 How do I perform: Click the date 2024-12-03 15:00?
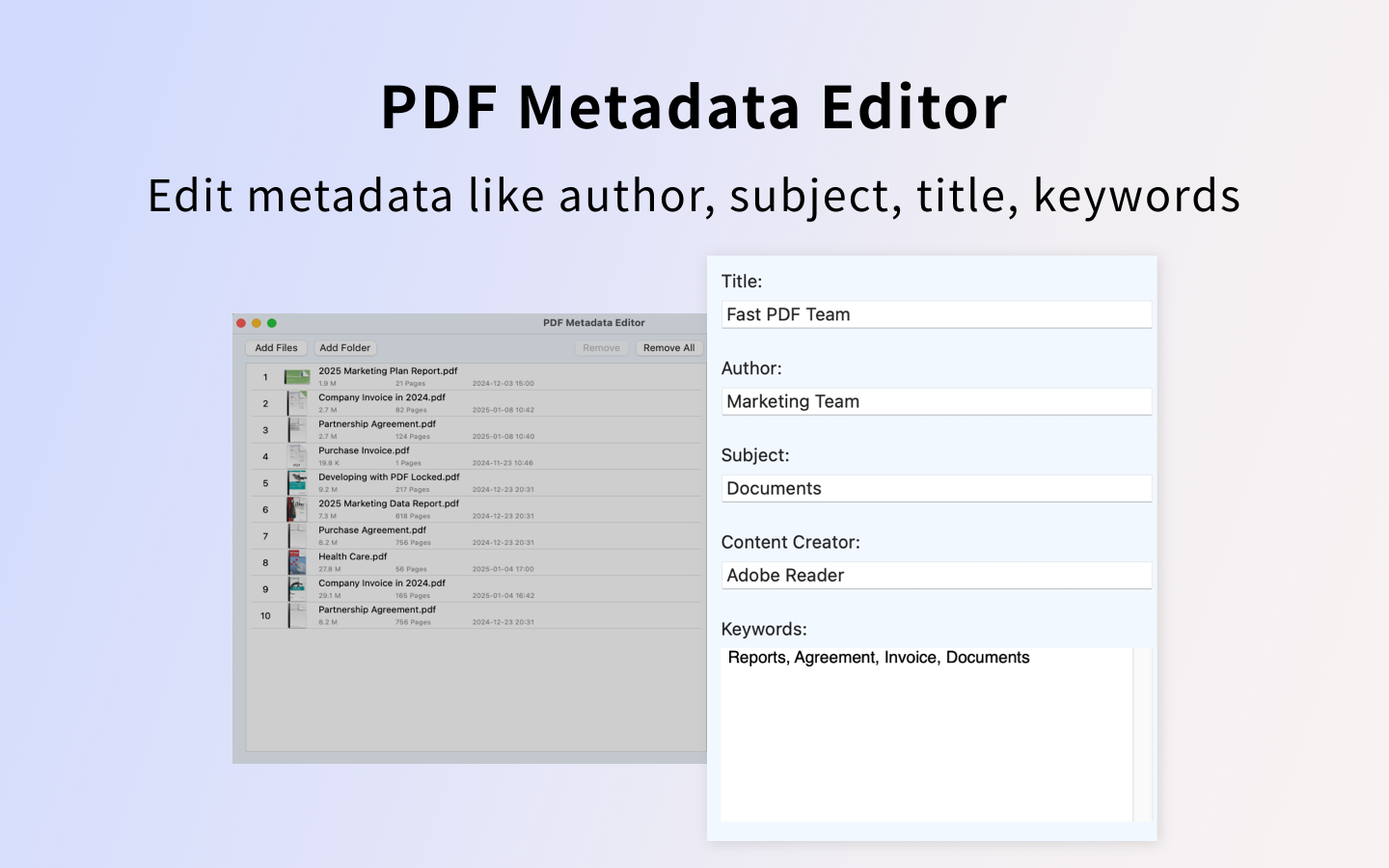503,384
